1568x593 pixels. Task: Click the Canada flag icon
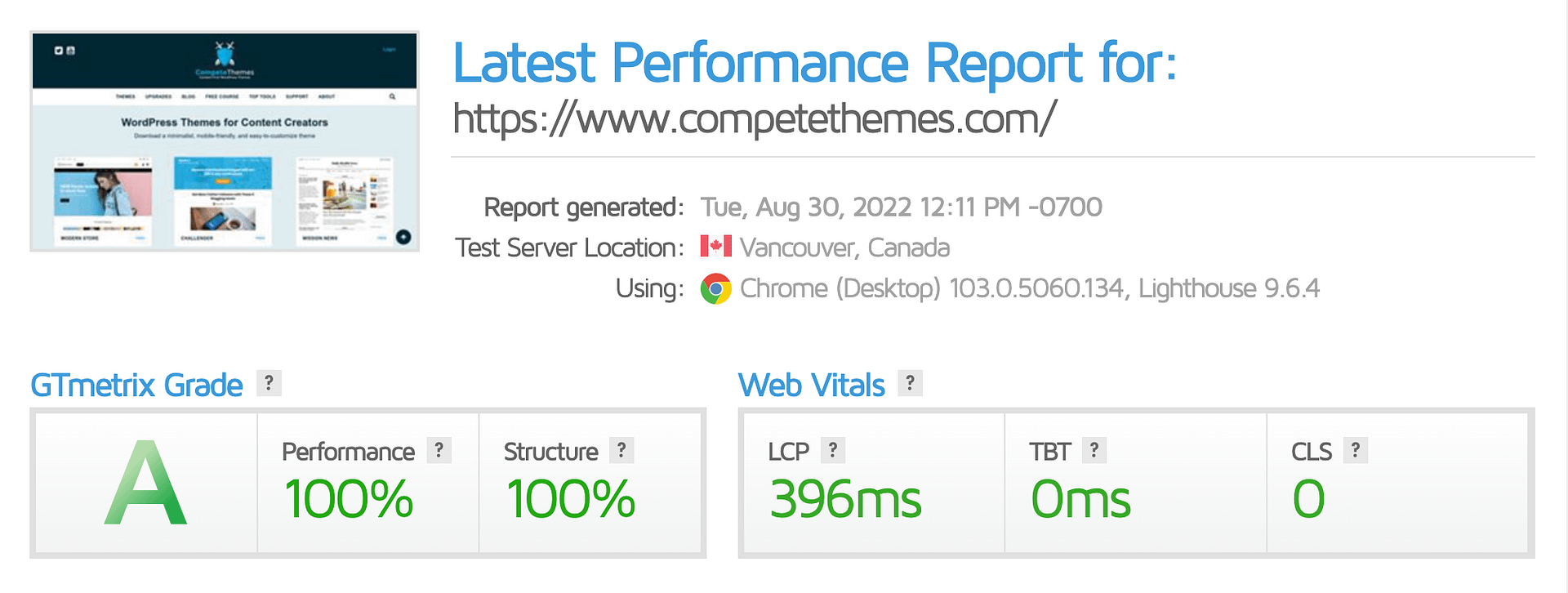point(716,247)
